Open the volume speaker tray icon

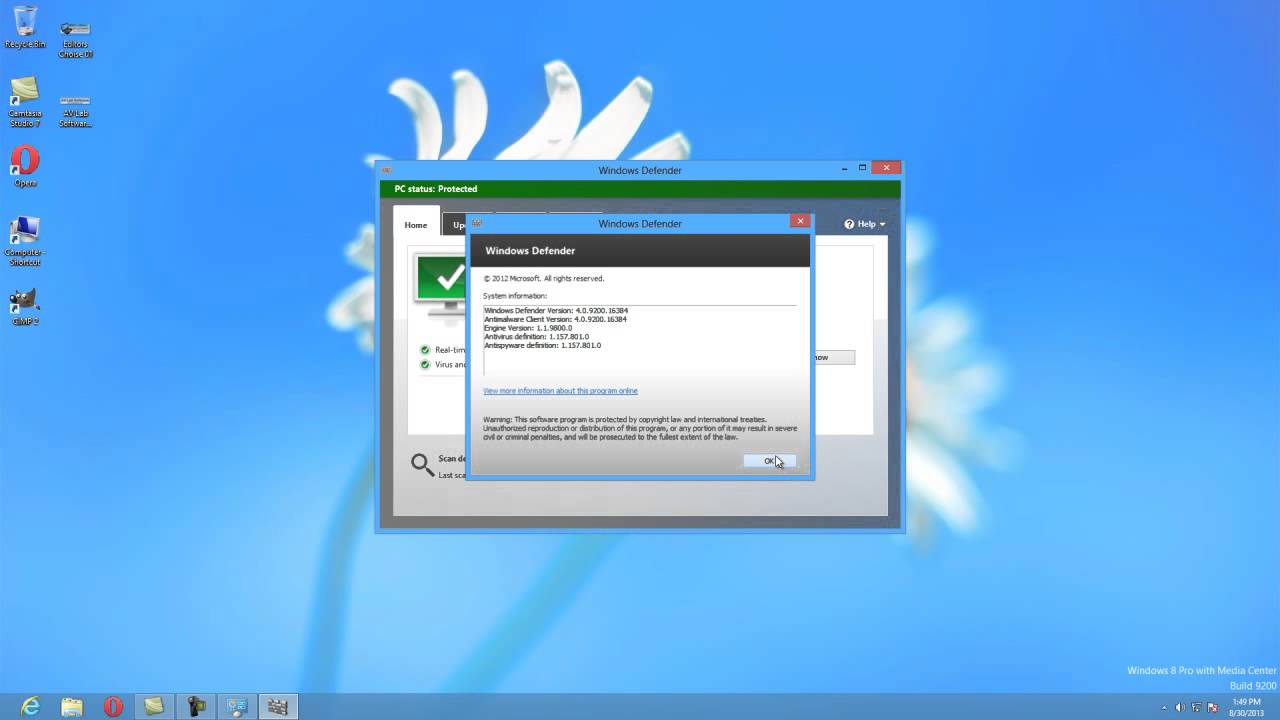pos(1180,707)
